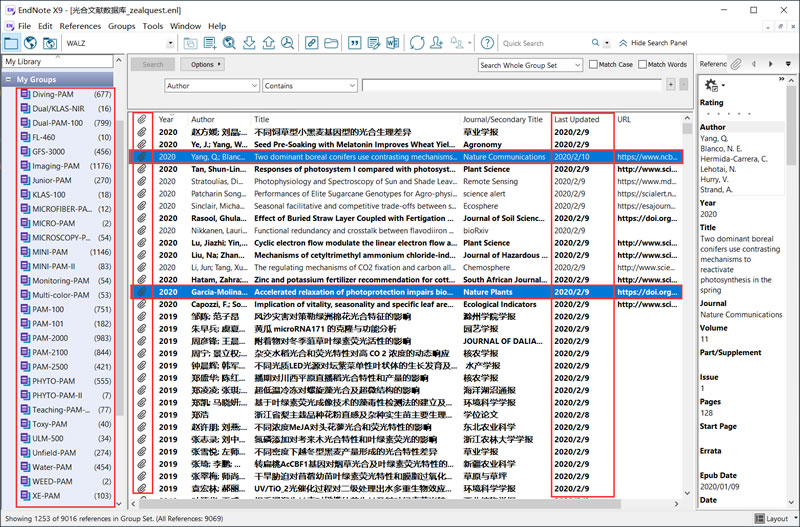
Task: Click the reference list vertical scrollbar
Action: [687, 300]
